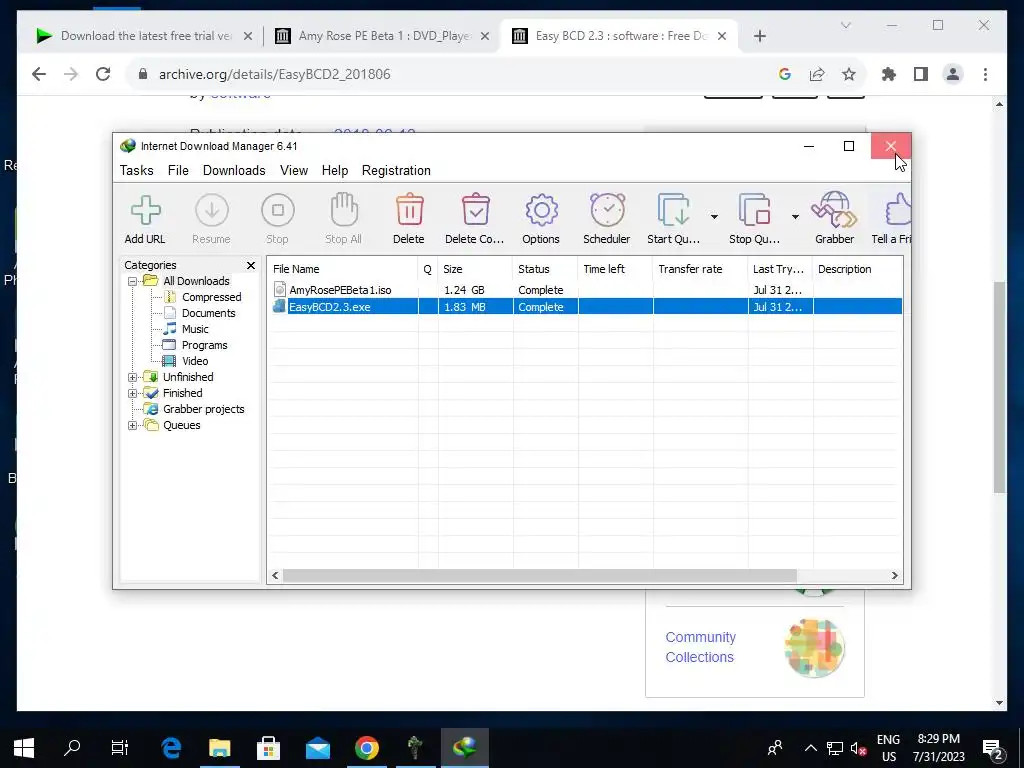Viewport: 1024px width, 768px height.
Task: Click the Chrome share page icon
Action: click(817, 74)
